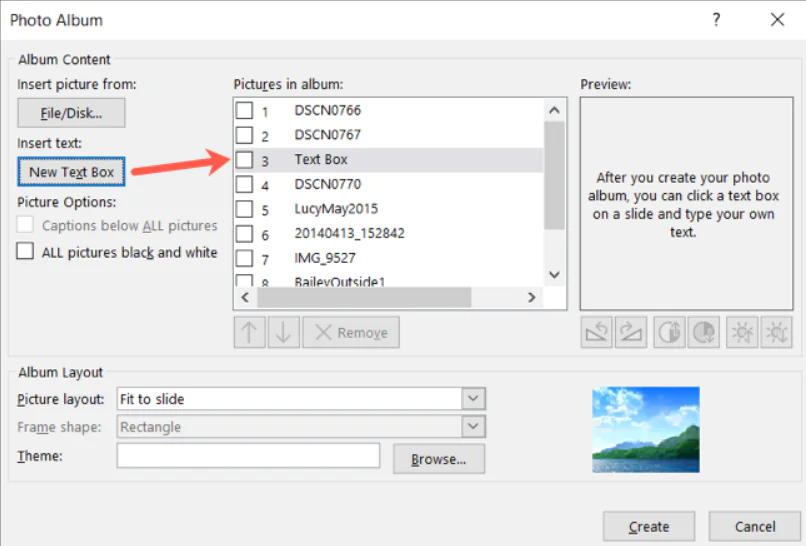
Task: Click Create to build album
Action: pos(649,526)
